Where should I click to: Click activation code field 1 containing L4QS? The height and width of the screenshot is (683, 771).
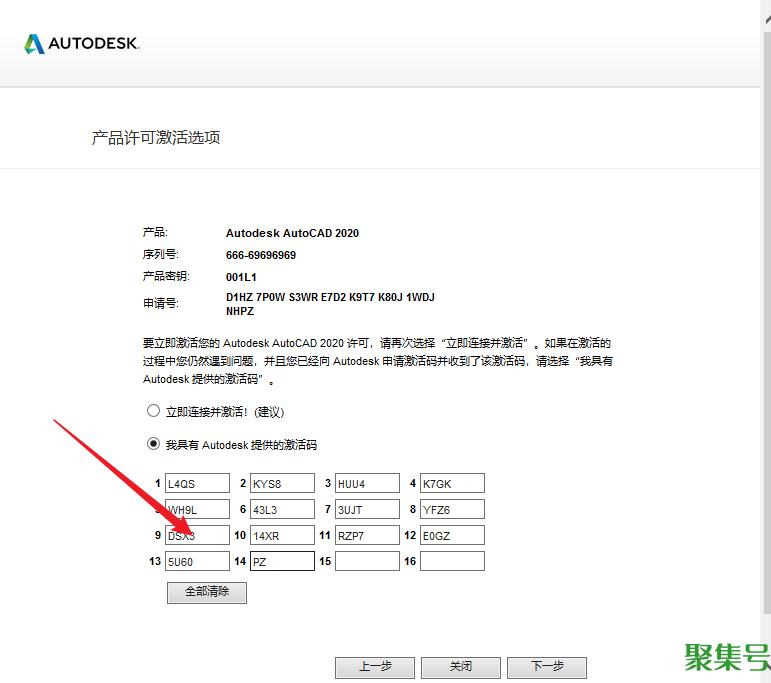(198, 484)
